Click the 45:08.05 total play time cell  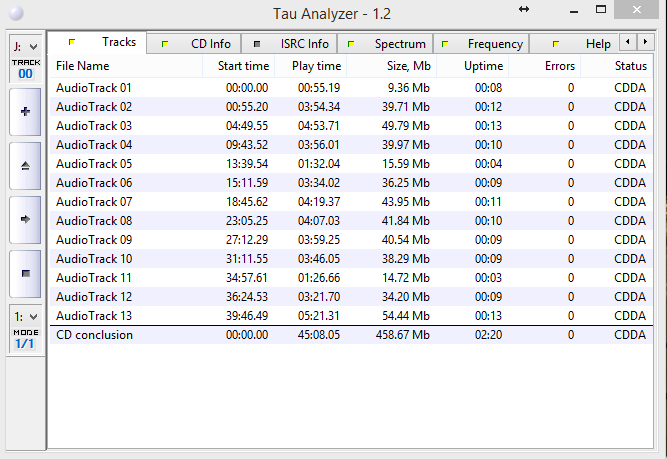[319, 335]
